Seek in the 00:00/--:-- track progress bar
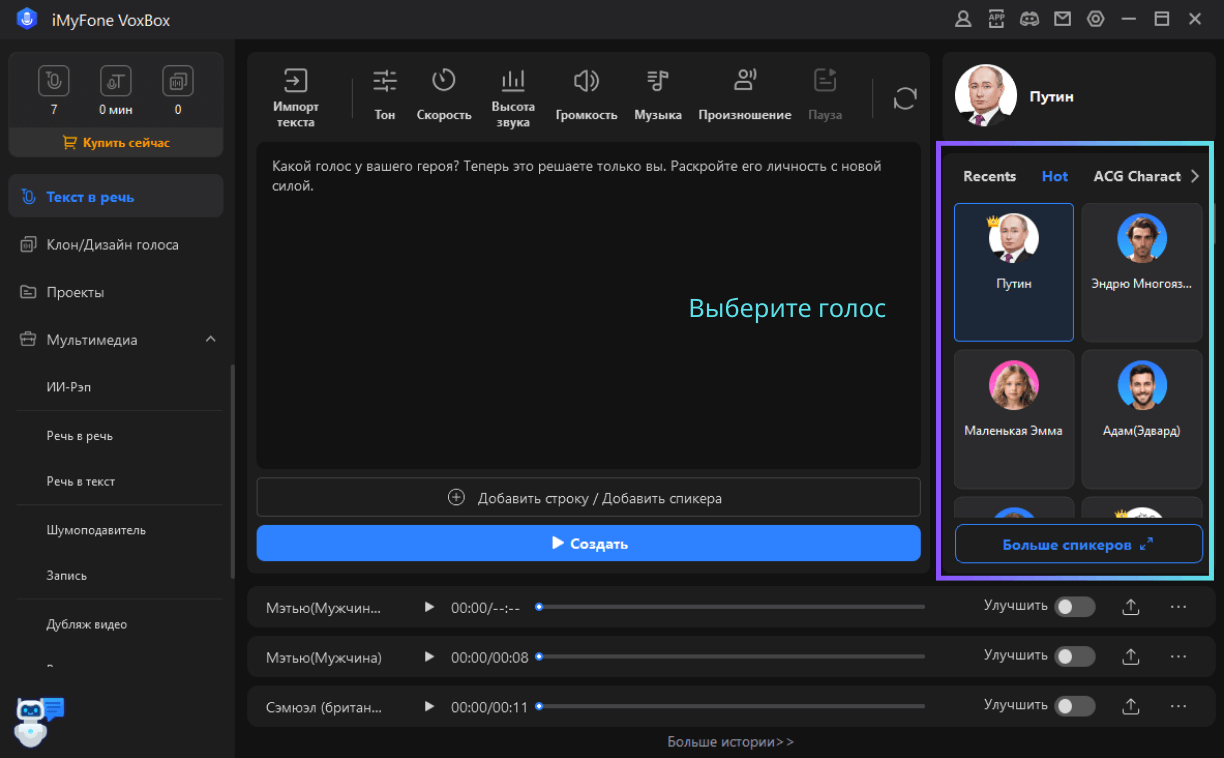The height and width of the screenshot is (758, 1224). [x=731, y=607]
